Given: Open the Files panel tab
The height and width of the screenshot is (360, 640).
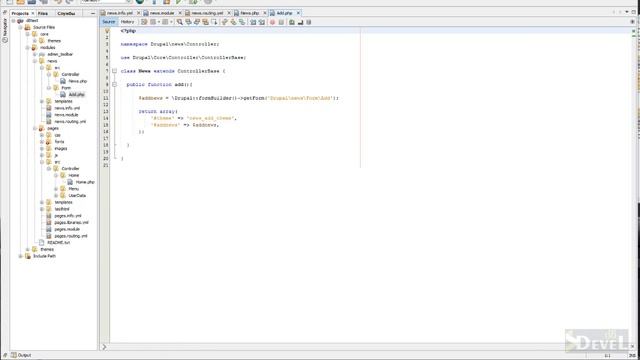Looking at the screenshot, I should [43, 13].
